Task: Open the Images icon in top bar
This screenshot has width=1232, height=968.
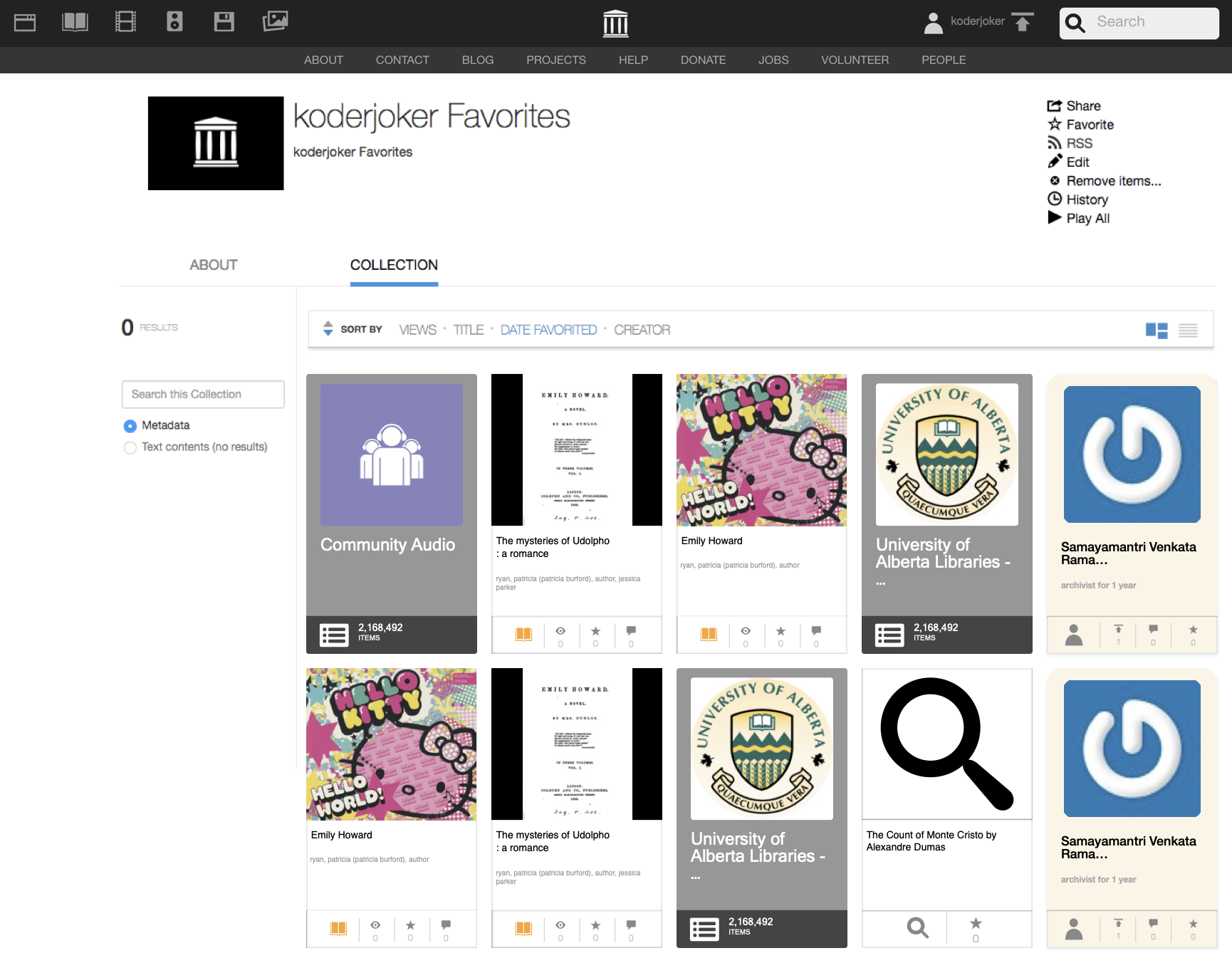Action: [275, 21]
